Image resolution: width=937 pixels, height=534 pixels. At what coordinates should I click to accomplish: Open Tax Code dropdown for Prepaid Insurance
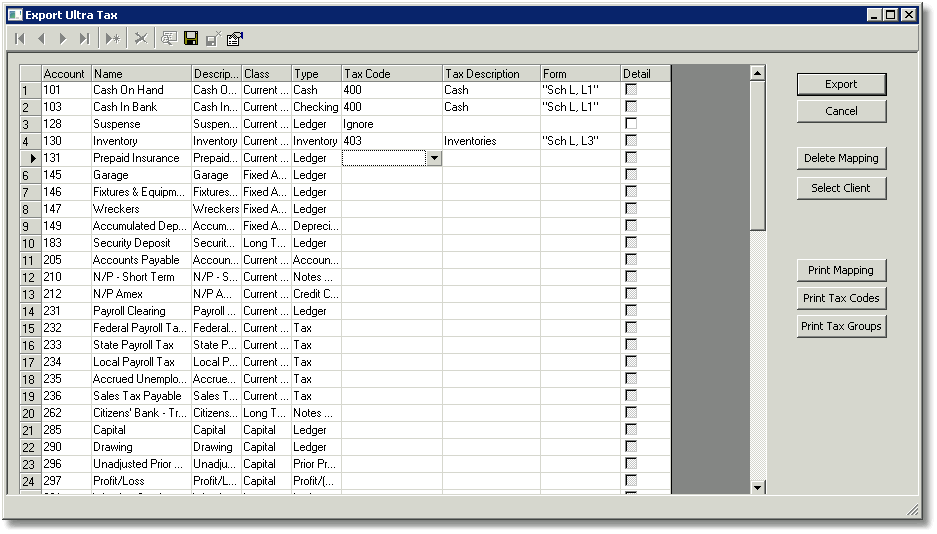pyautogui.click(x=434, y=158)
